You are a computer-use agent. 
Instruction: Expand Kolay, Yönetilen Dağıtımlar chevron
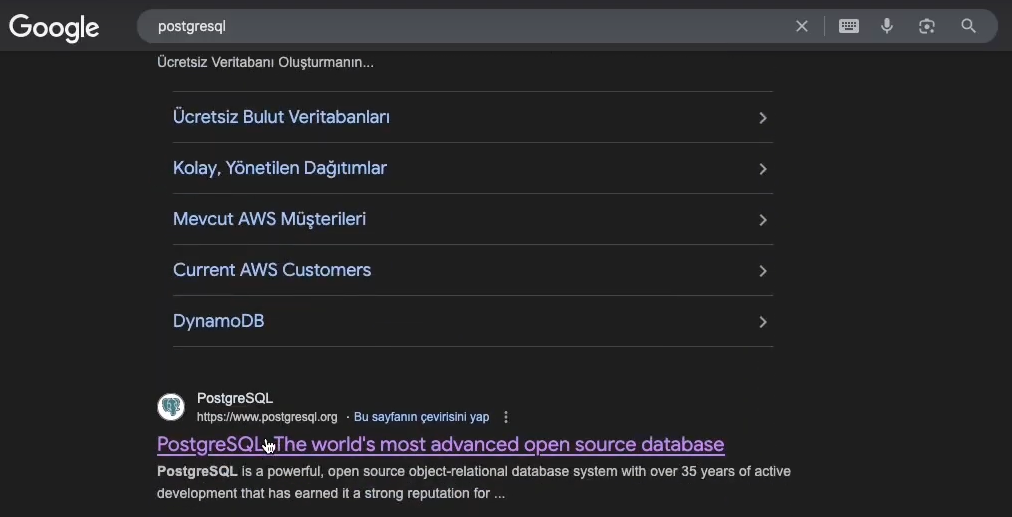pos(763,169)
